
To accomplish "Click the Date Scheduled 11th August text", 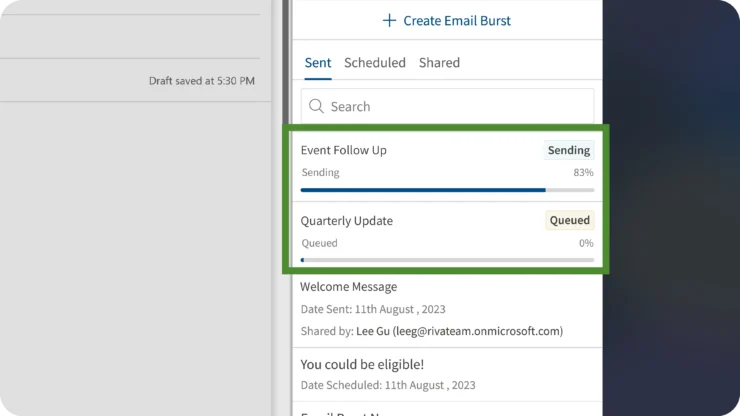I will point(388,385).
